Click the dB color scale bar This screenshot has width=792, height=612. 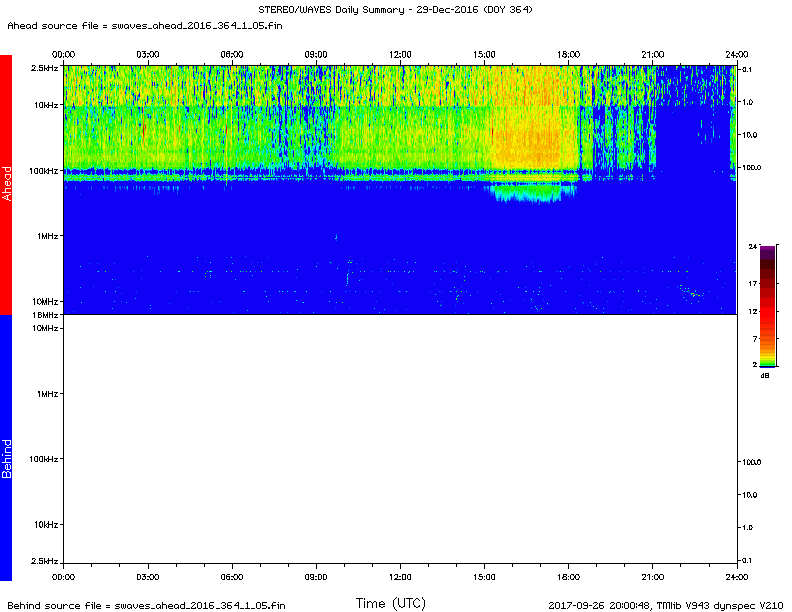768,306
